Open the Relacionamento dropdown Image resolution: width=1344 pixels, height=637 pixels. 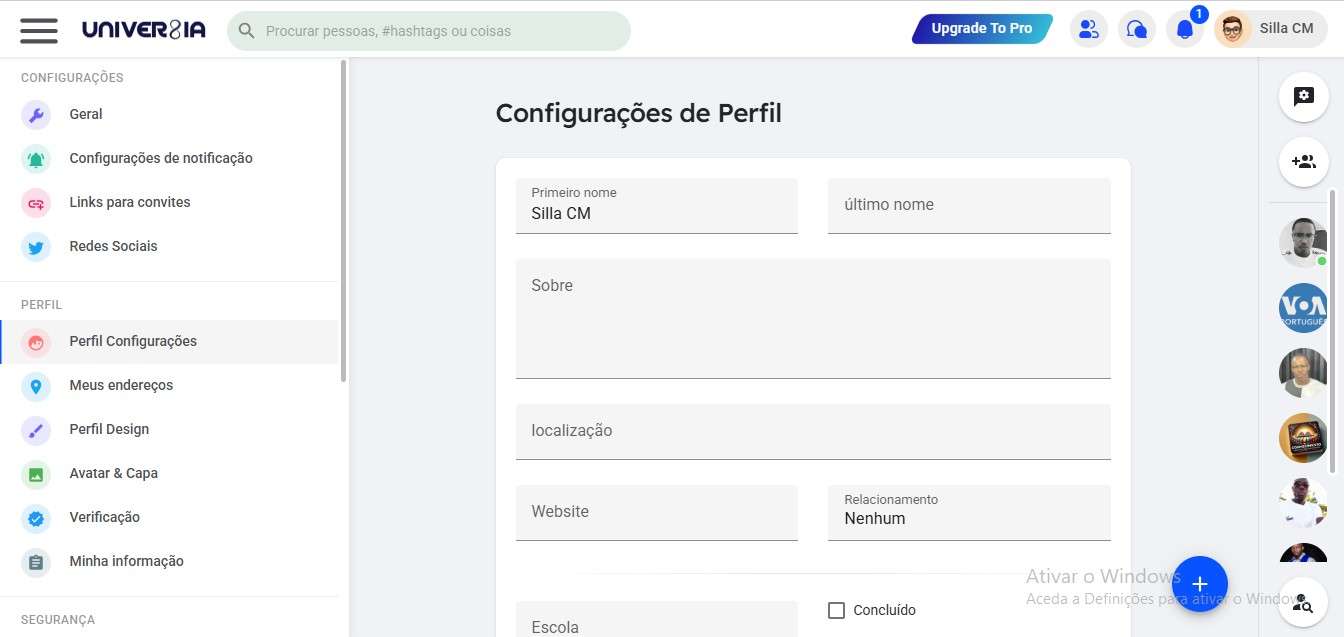coord(968,512)
